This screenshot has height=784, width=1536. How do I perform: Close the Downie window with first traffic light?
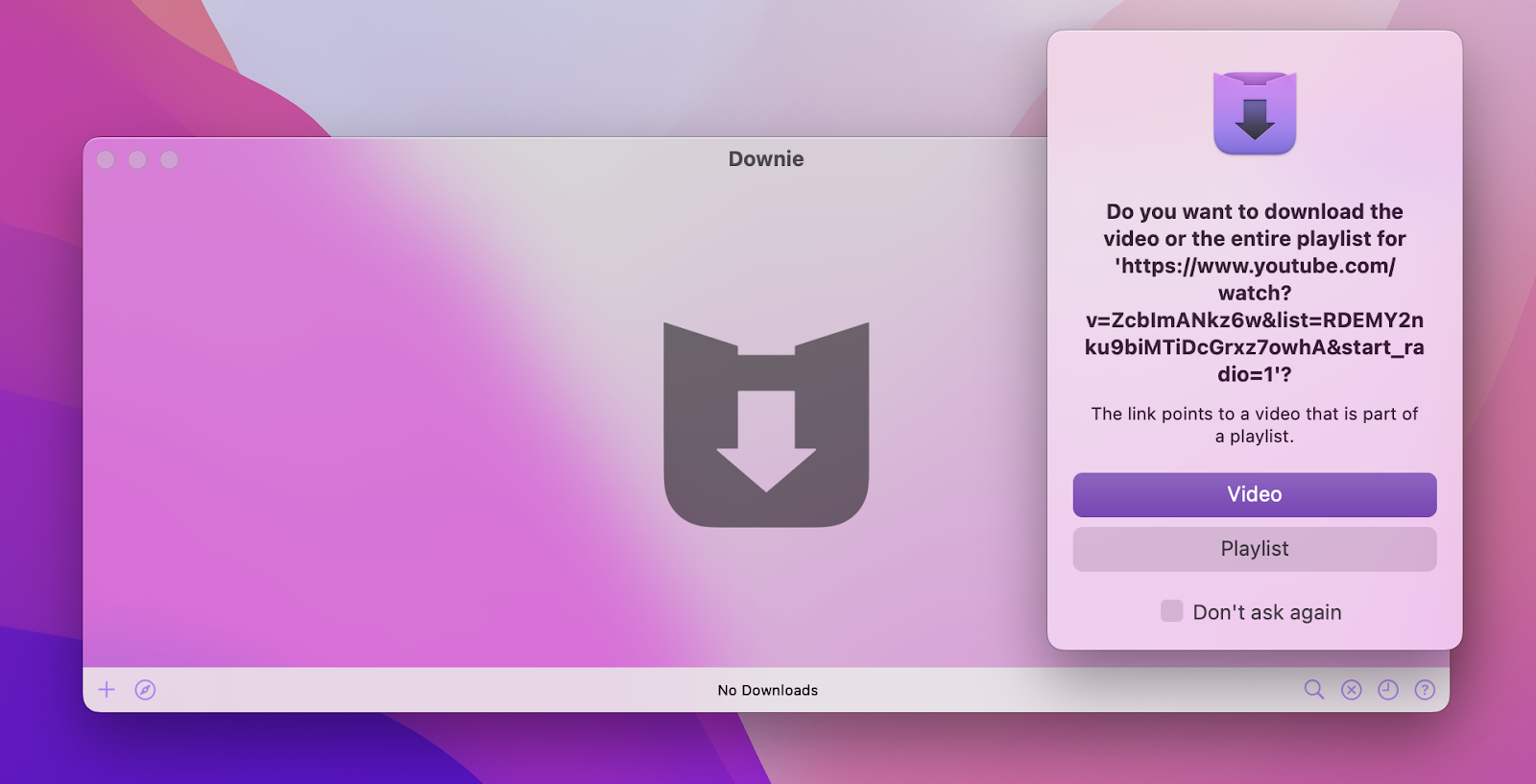point(106,159)
